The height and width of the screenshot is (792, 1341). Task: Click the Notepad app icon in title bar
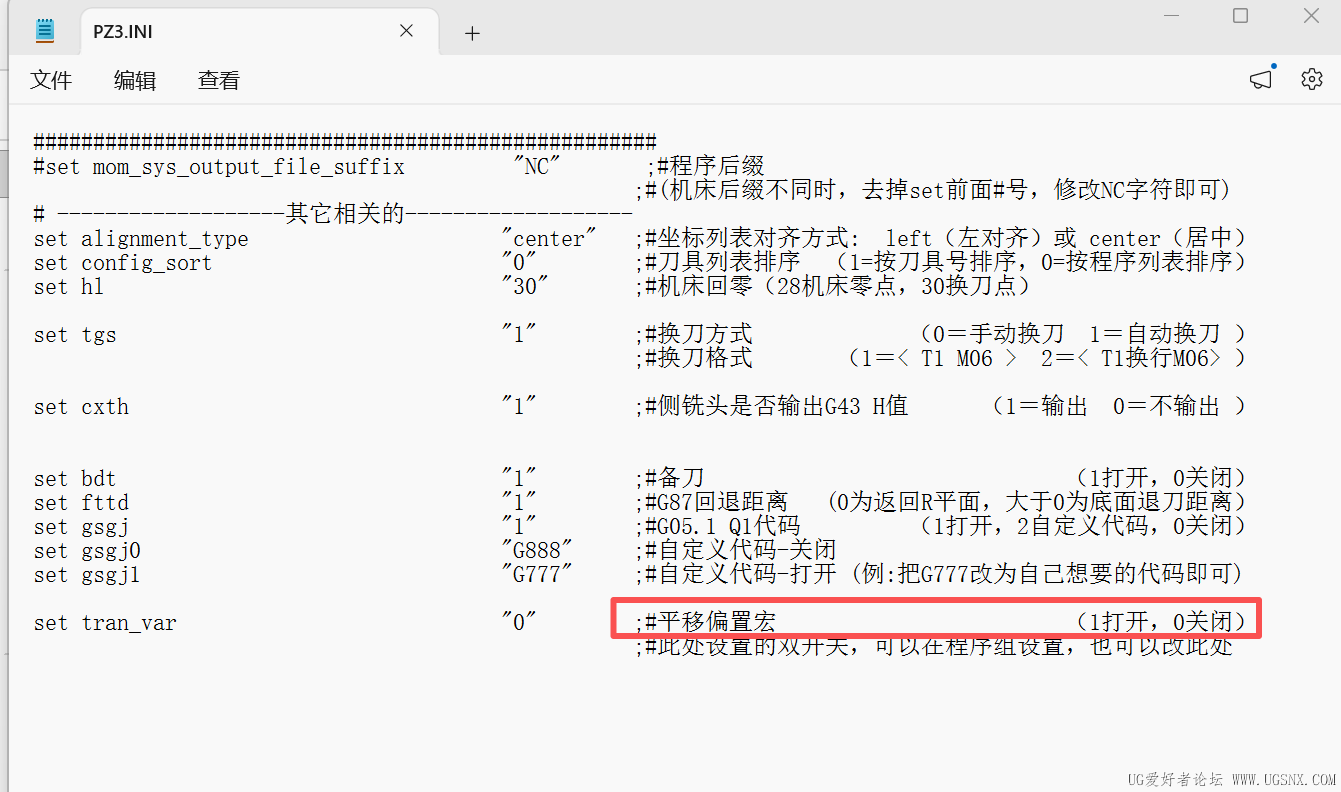pyautogui.click(x=45, y=31)
